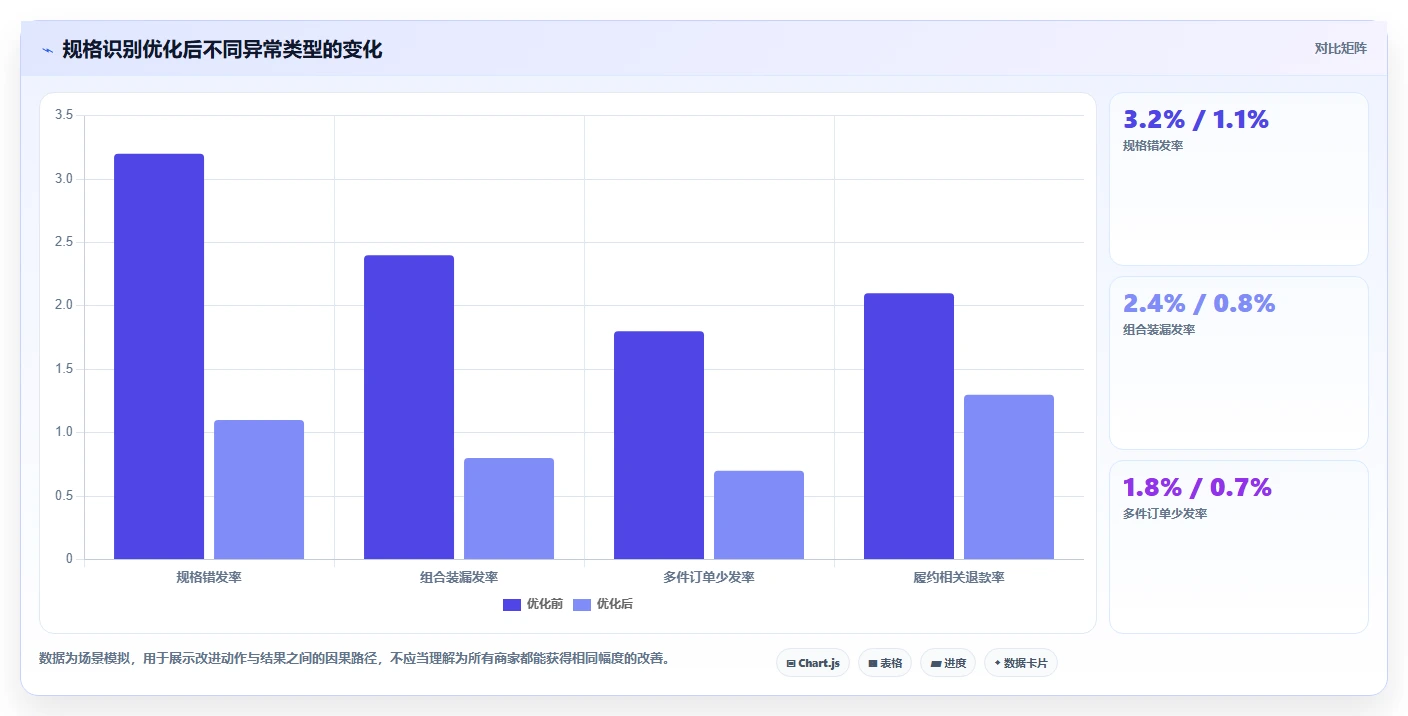
Task: Click the 3.2% / 1.1% card value
Action: coord(1196,120)
